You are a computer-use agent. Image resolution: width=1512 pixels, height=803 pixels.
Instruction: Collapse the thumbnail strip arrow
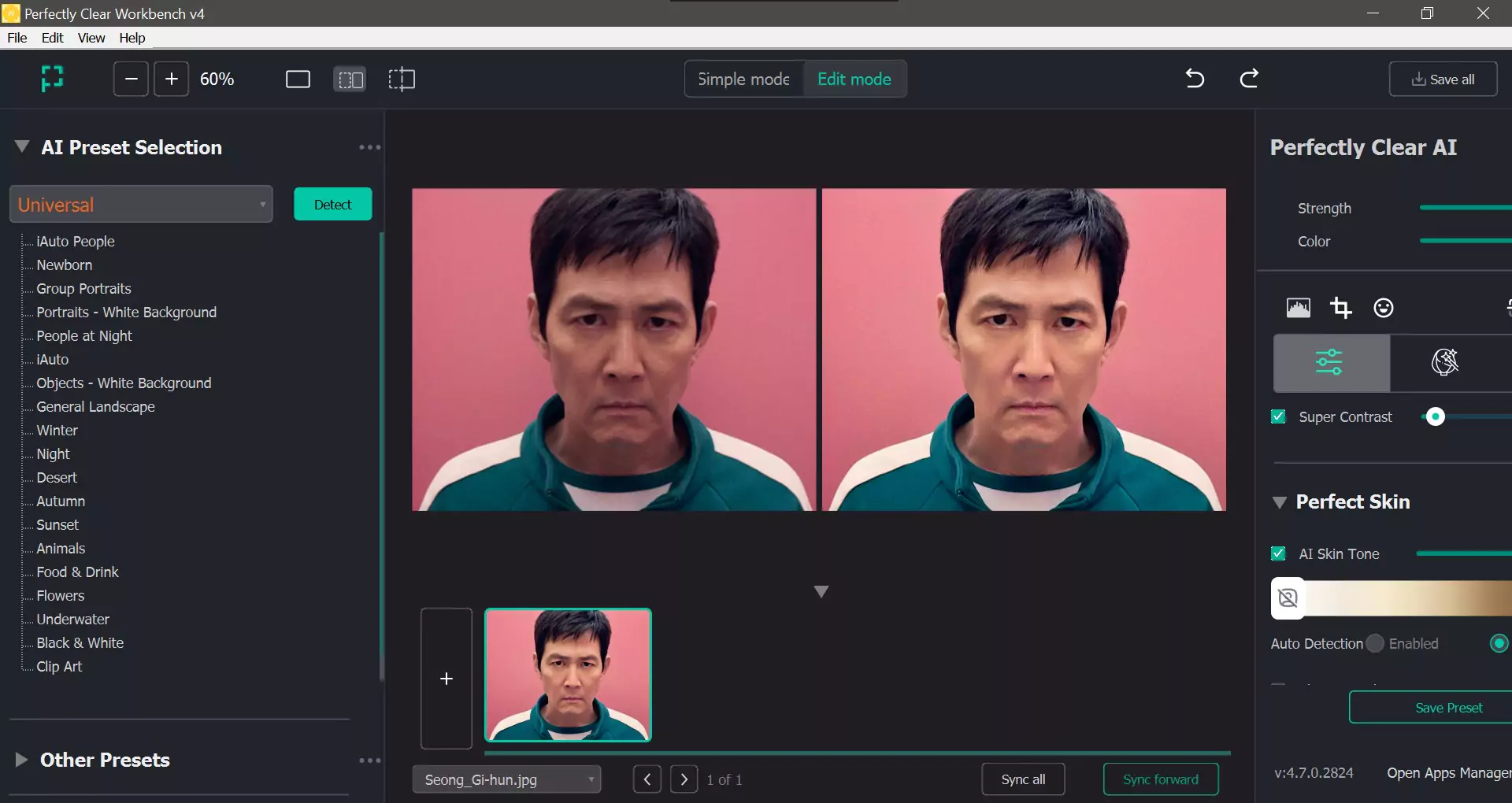pos(821,592)
